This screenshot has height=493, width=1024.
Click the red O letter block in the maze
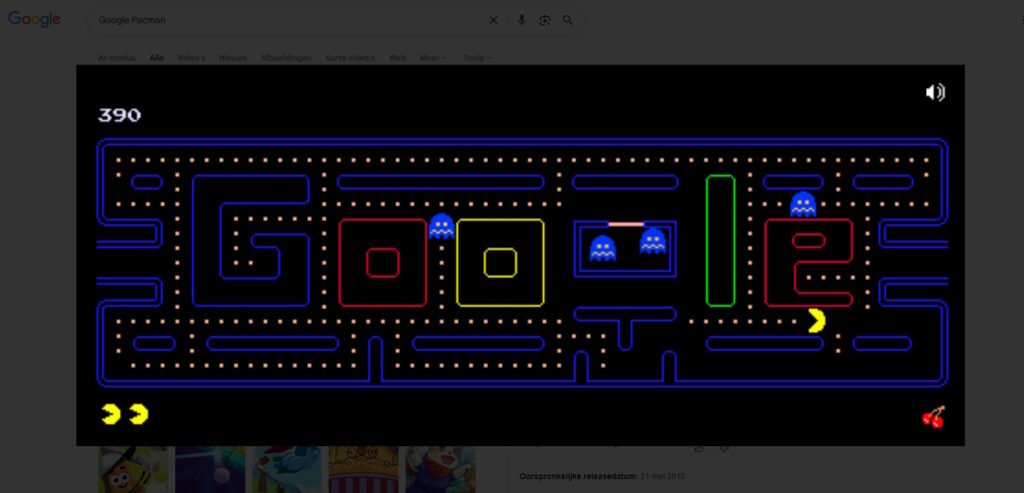383,262
